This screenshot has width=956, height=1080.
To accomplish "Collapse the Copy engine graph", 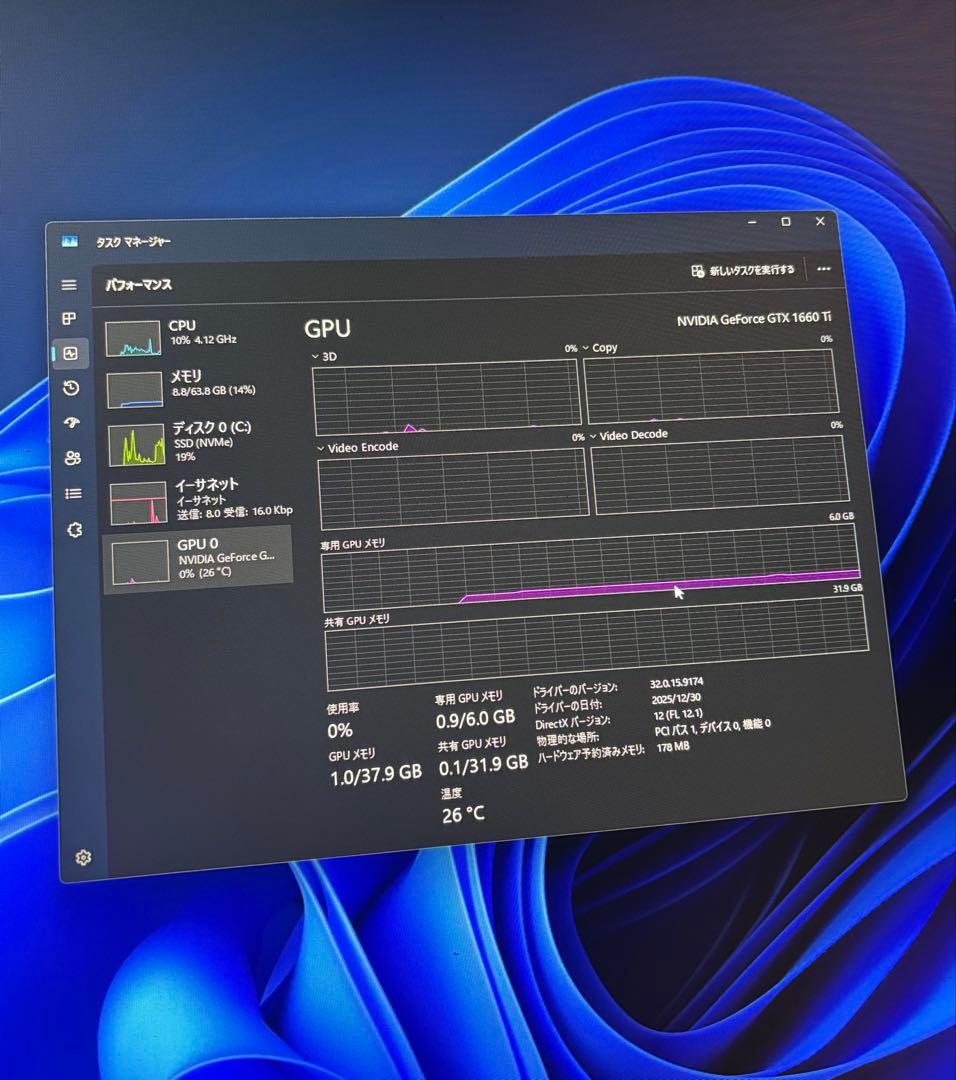I will [585, 349].
